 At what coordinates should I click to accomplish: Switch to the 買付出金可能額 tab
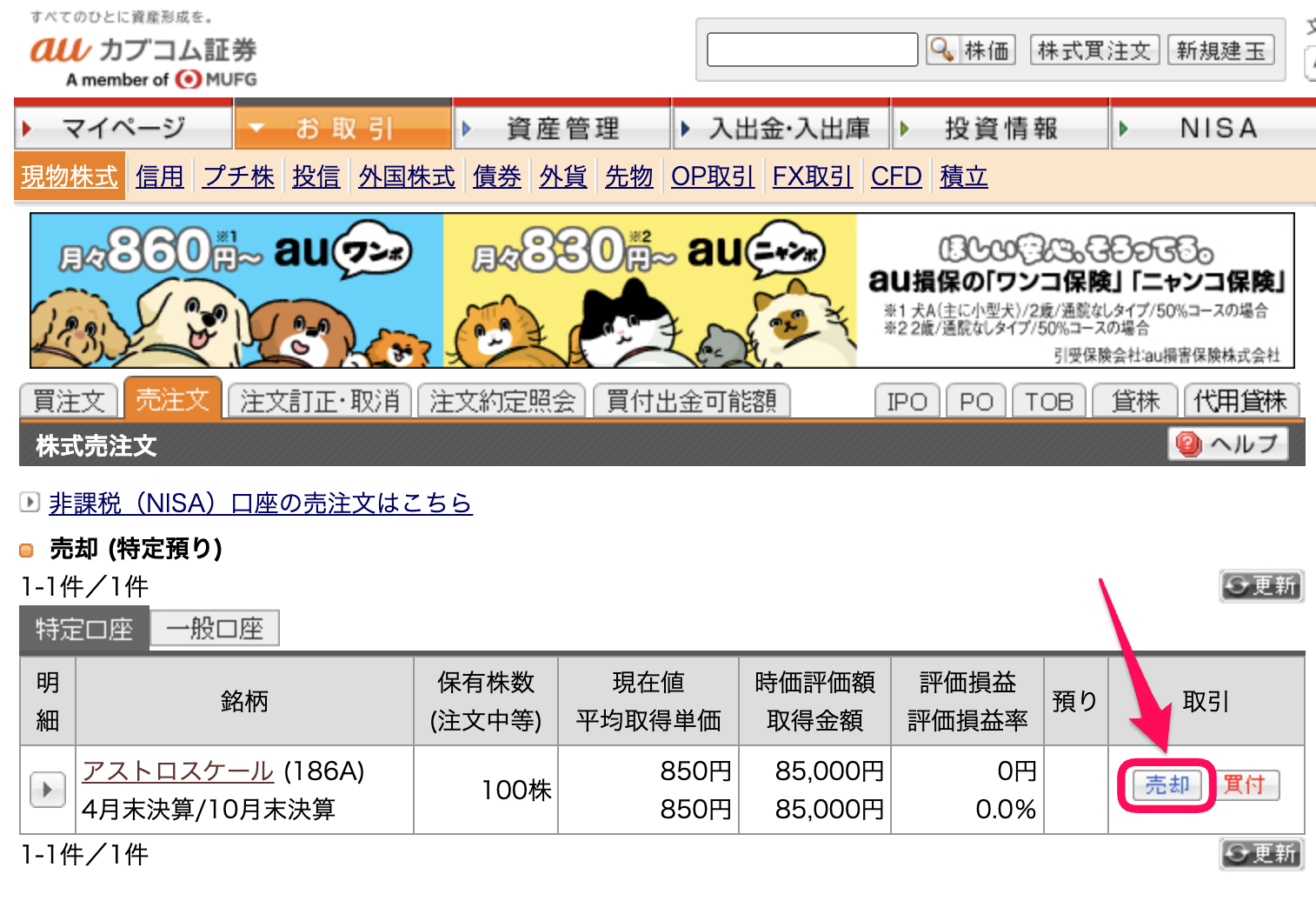point(692,401)
